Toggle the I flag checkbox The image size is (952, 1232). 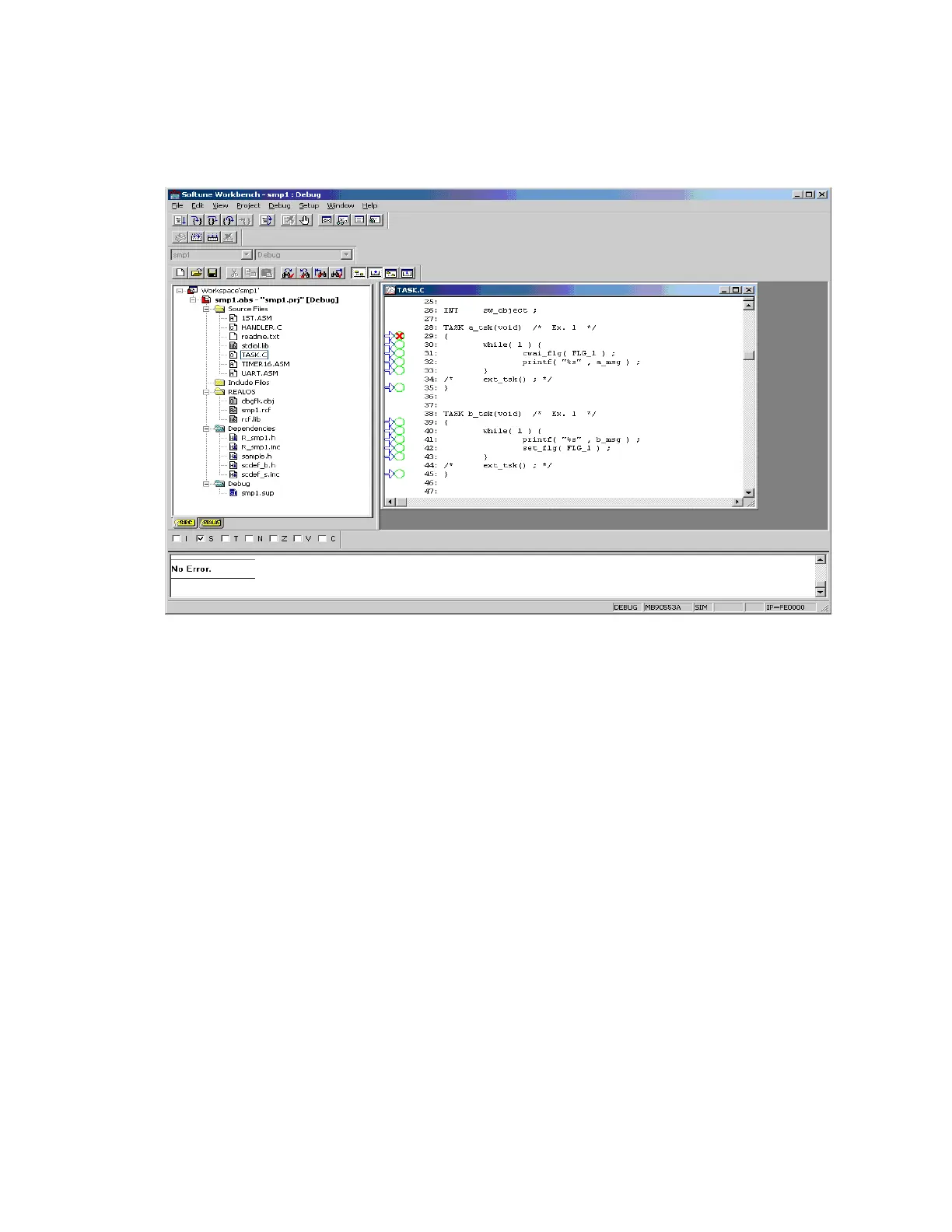click(x=177, y=538)
